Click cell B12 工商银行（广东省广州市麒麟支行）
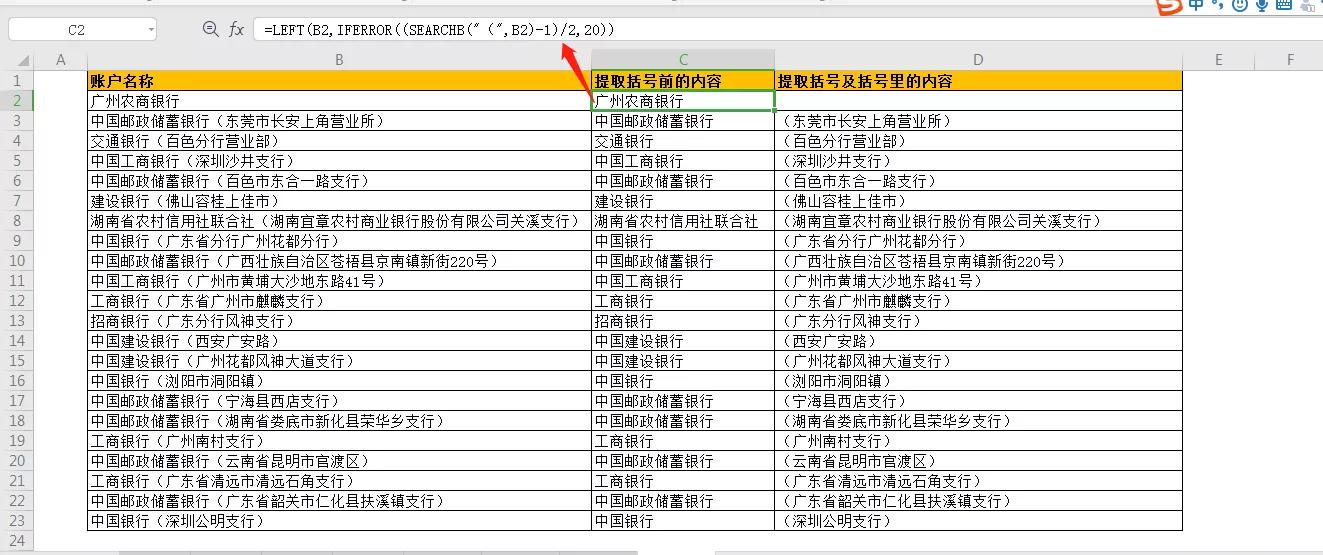Viewport: 1323px width, 555px height. [x=339, y=301]
